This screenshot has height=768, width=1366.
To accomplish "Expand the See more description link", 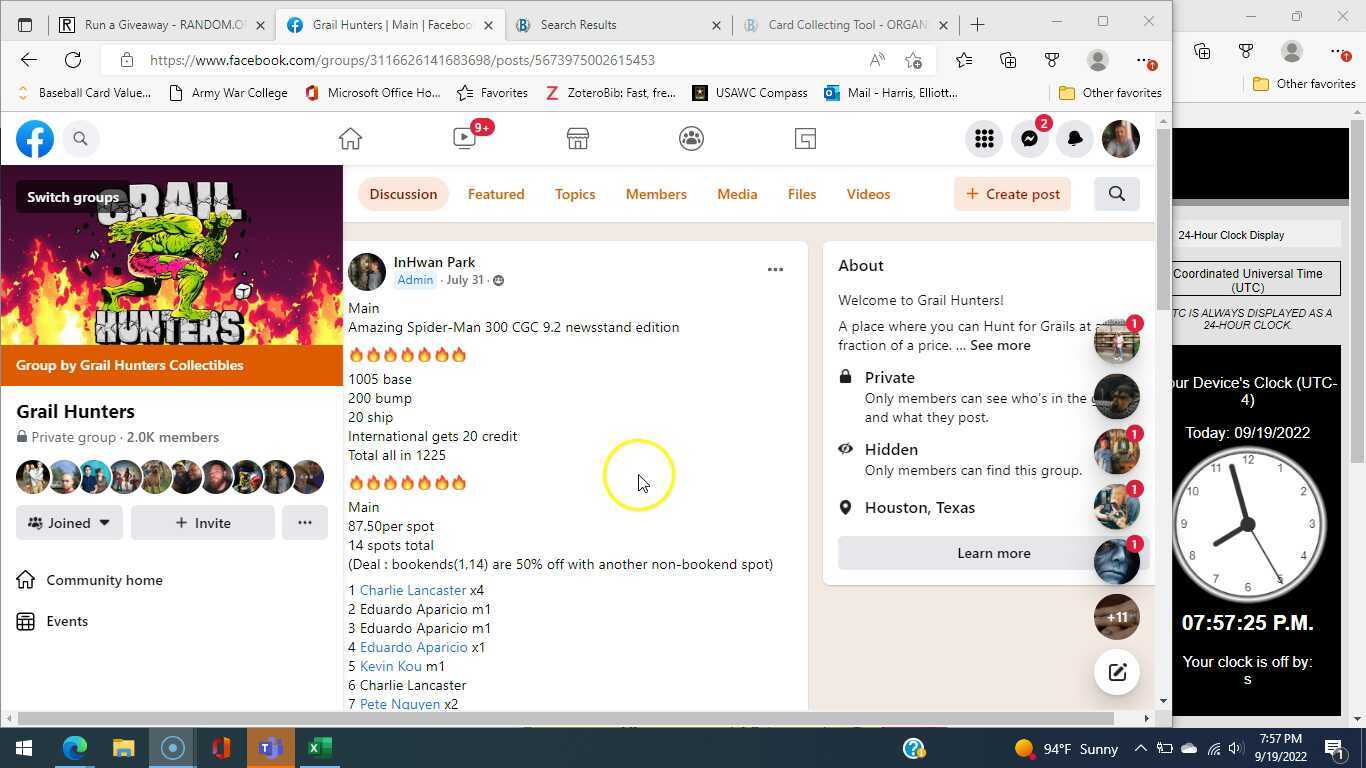I will click(x=999, y=345).
